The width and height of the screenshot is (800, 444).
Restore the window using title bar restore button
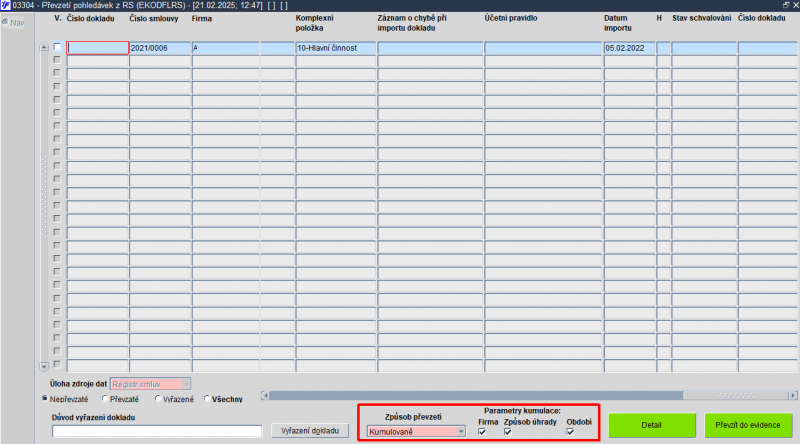[786, 5]
